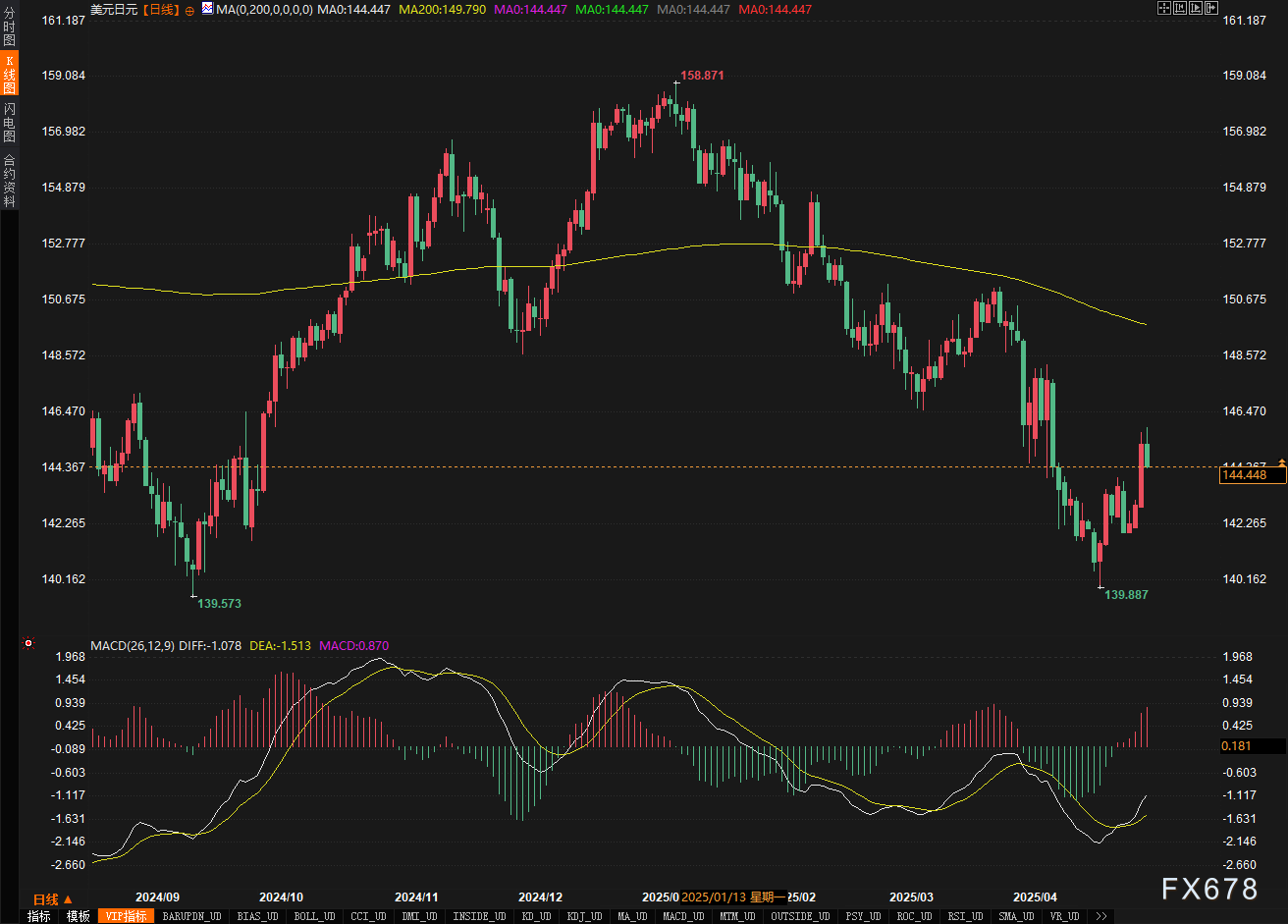The image size is (1288, 924).
Task: Click the red target icon above MACD panel
Action: 27,644
